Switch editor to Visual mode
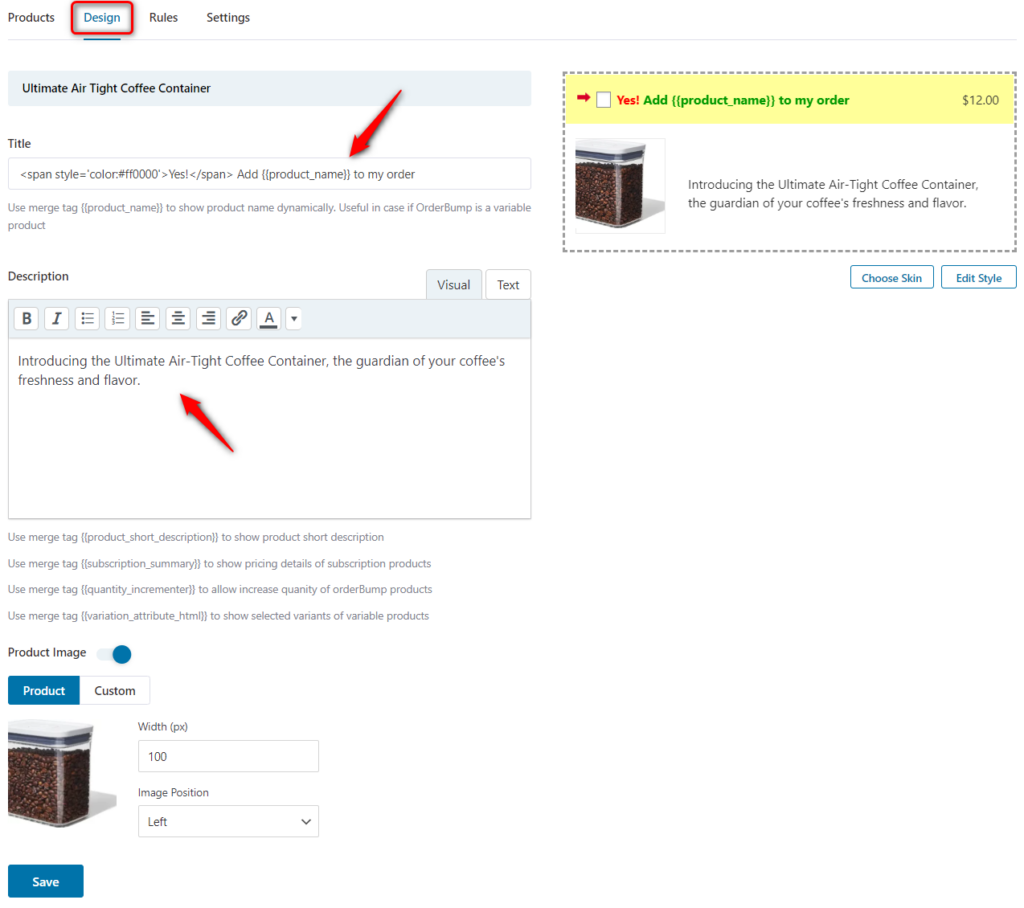The height and width of the screenshot is (908, 1024). [454, 285]
